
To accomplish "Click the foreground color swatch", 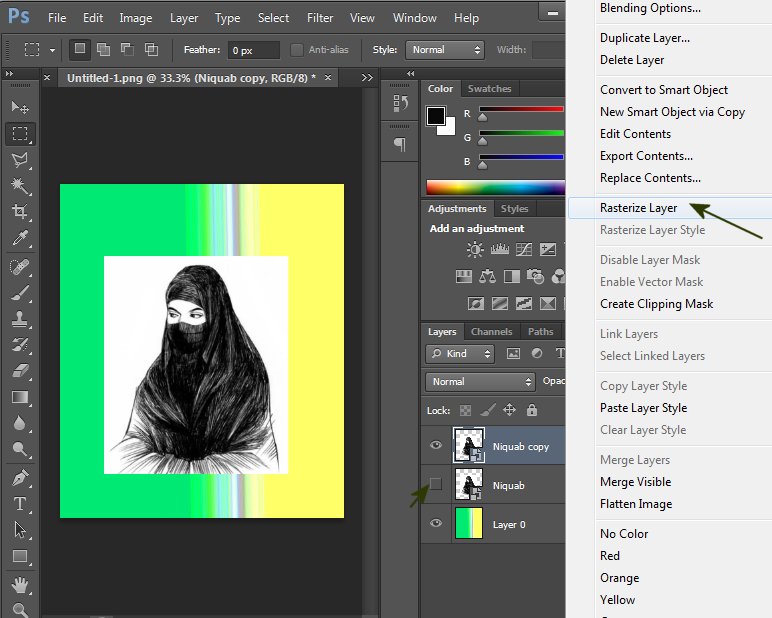I will (x=437, y=116).
